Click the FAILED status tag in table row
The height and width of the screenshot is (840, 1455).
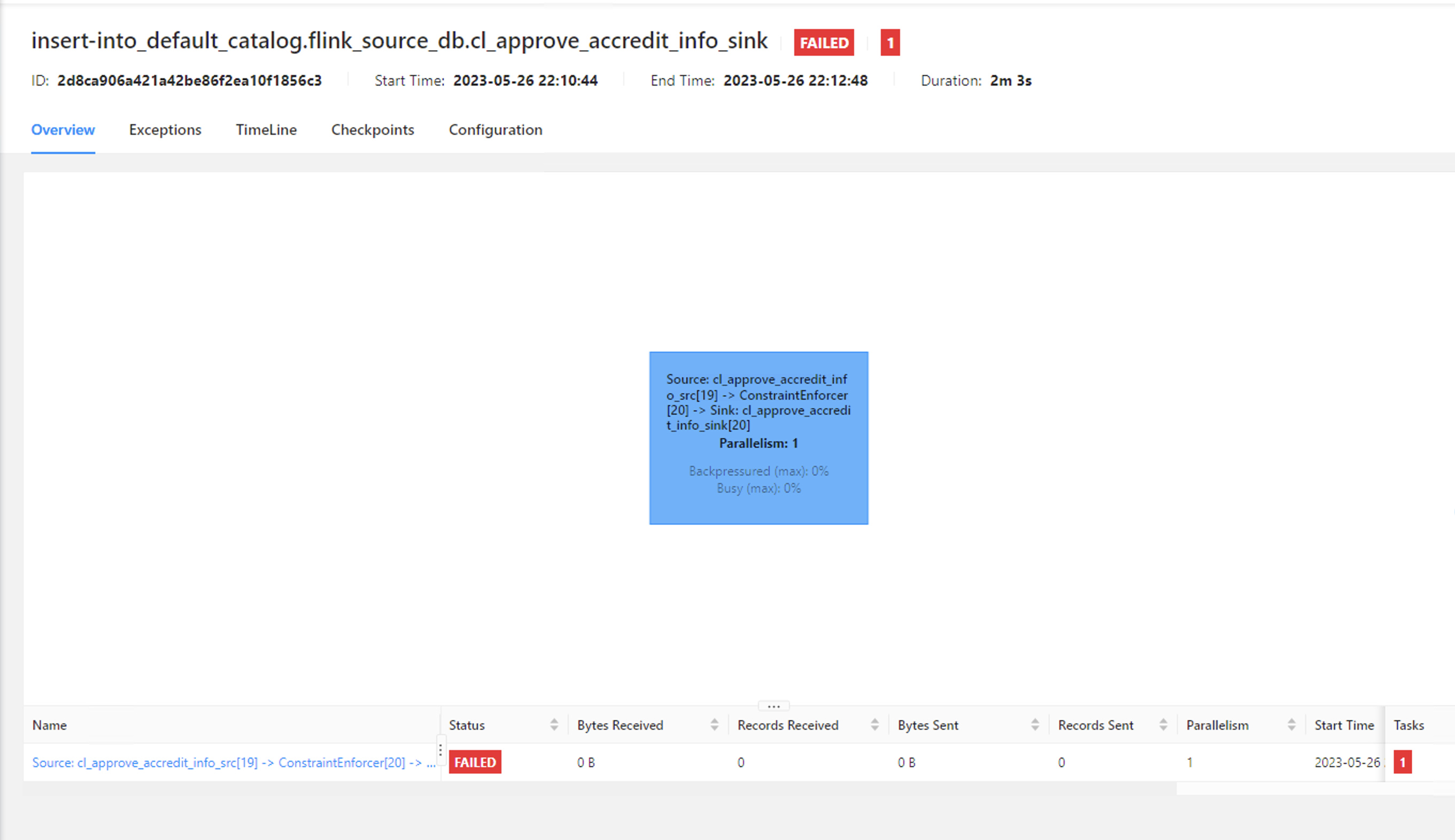point(475,762)
